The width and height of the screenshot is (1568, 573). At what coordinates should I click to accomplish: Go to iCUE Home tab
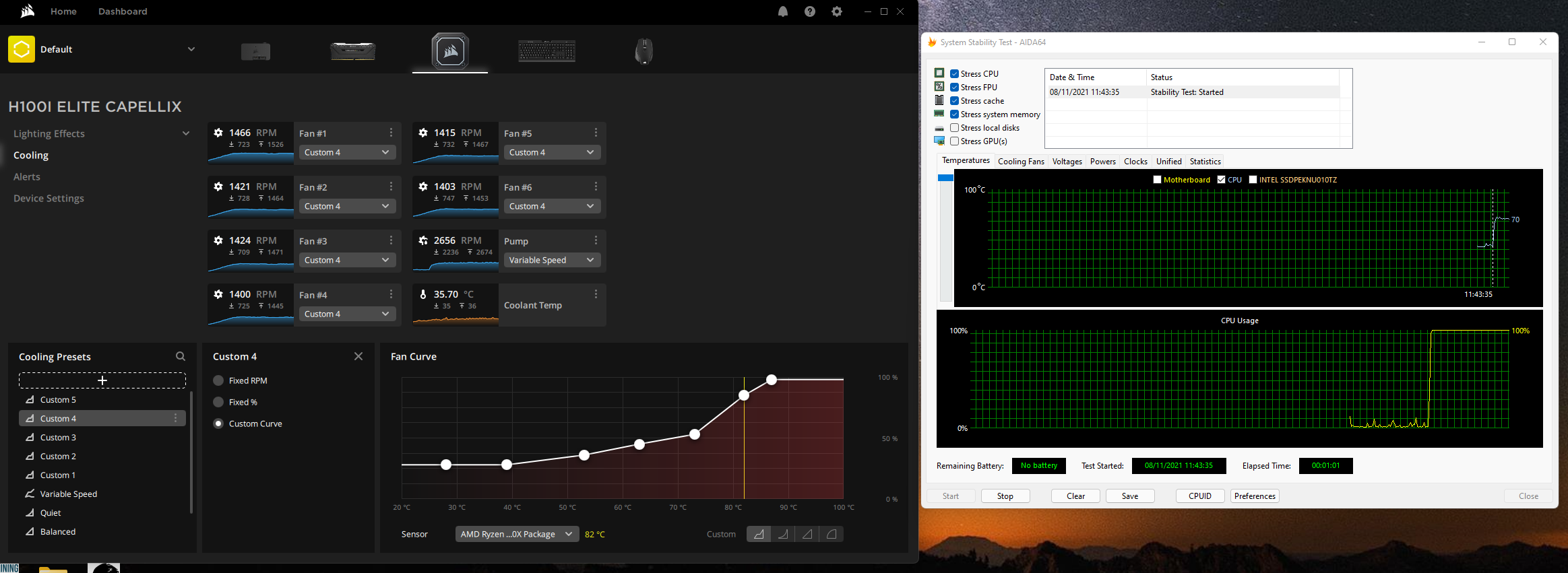point(63,11)
